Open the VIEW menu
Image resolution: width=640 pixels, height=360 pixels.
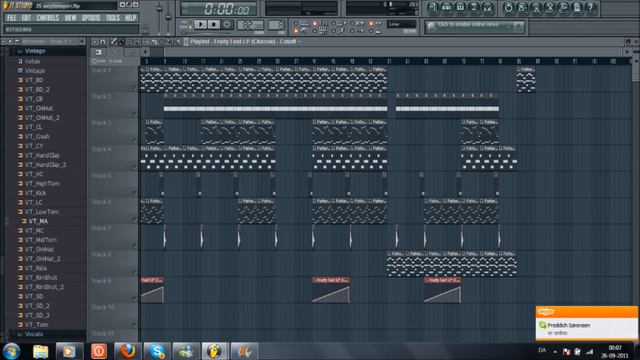(70, 18)
